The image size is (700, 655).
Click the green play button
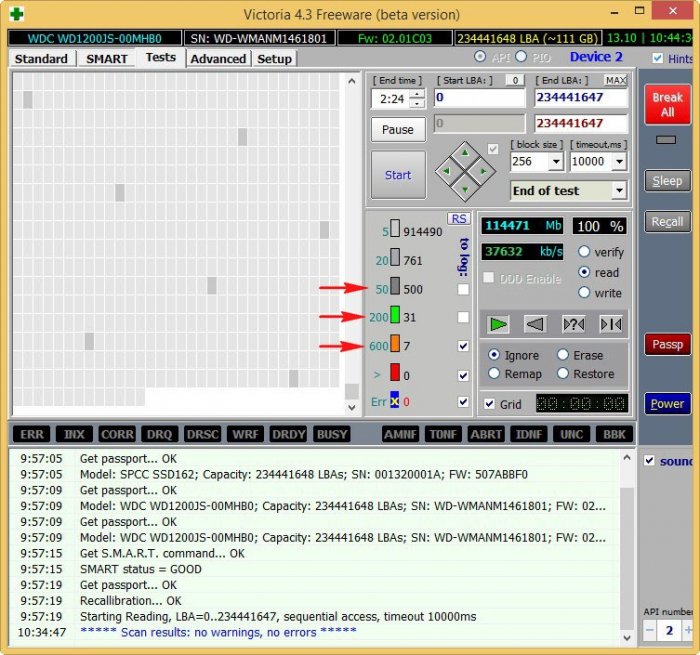pyautogui.click(x=498, y=324)
